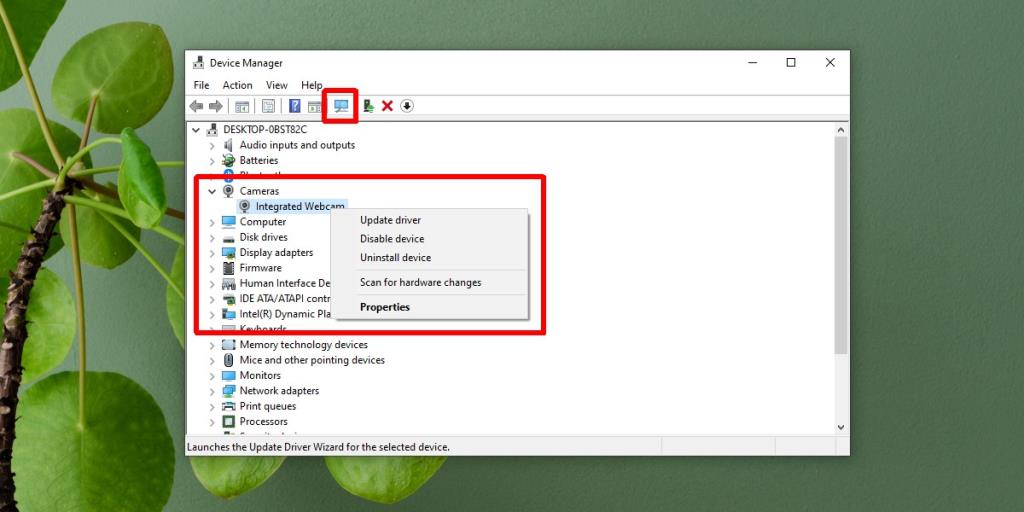Maximize the Device Manager window
This screenshot has height=512, width=1024.
(791, 63)
